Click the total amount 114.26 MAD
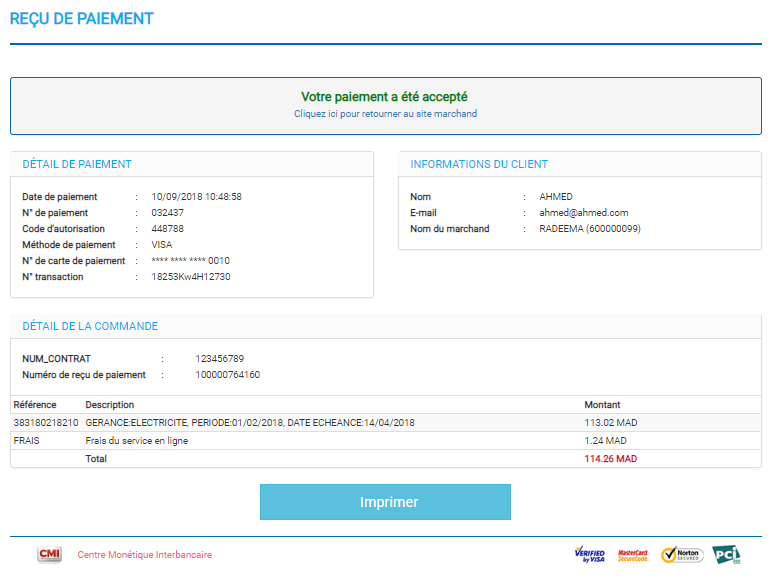777x579 pixels. tap(610, 459)
